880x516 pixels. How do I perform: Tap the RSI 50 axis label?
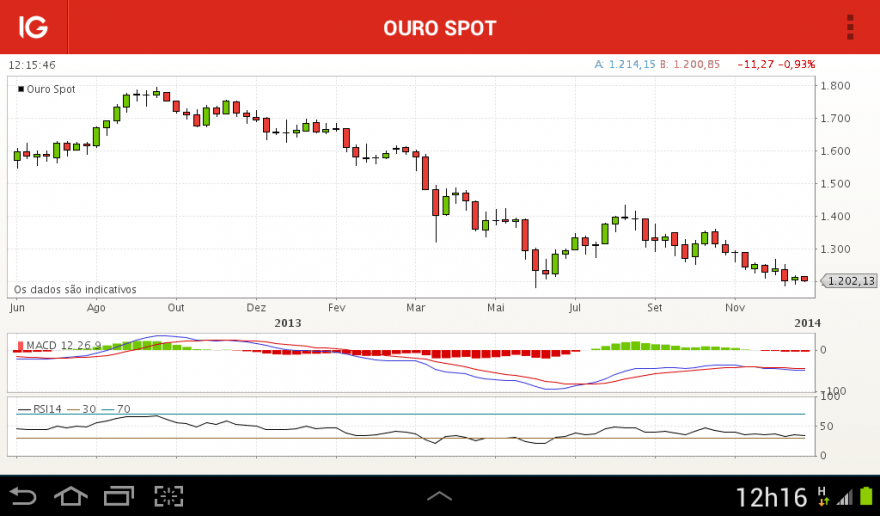[x=827, y=426]
